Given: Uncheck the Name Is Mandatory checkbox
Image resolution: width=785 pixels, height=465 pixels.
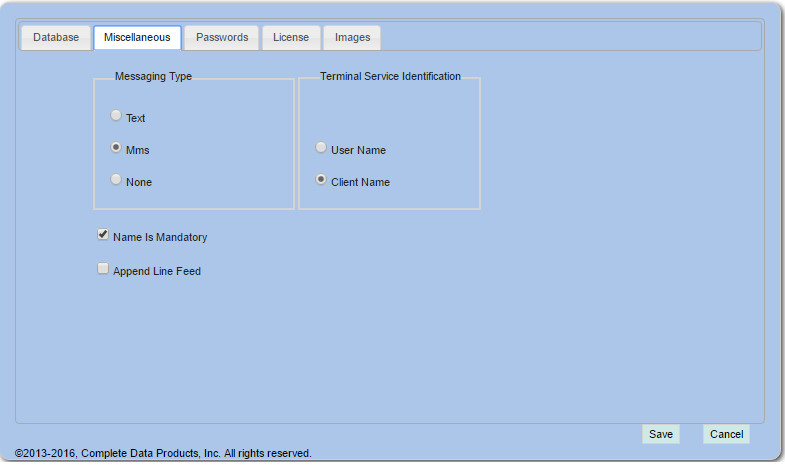Looking at the screenshot, I should click(x=103, y=234).
